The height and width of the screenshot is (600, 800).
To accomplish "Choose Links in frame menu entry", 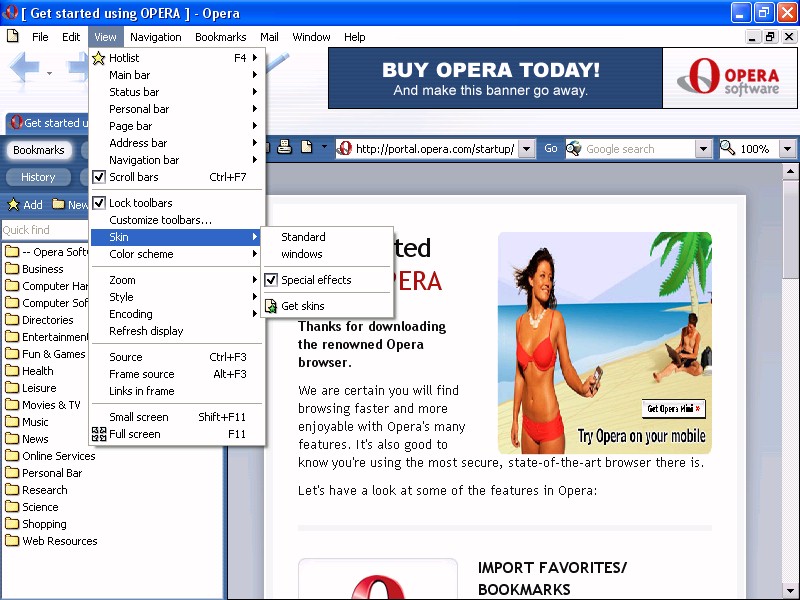I will [177, 391].
